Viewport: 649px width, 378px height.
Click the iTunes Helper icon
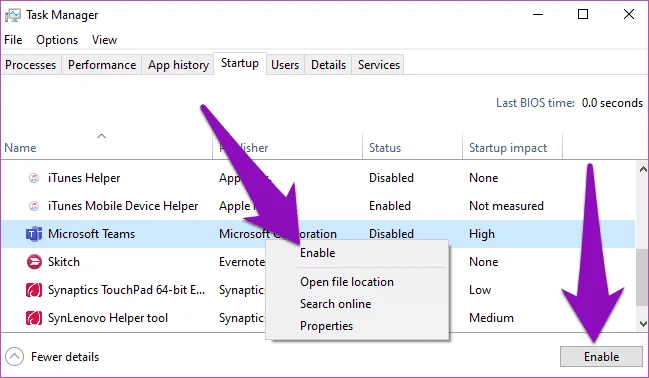pos(34,178)
